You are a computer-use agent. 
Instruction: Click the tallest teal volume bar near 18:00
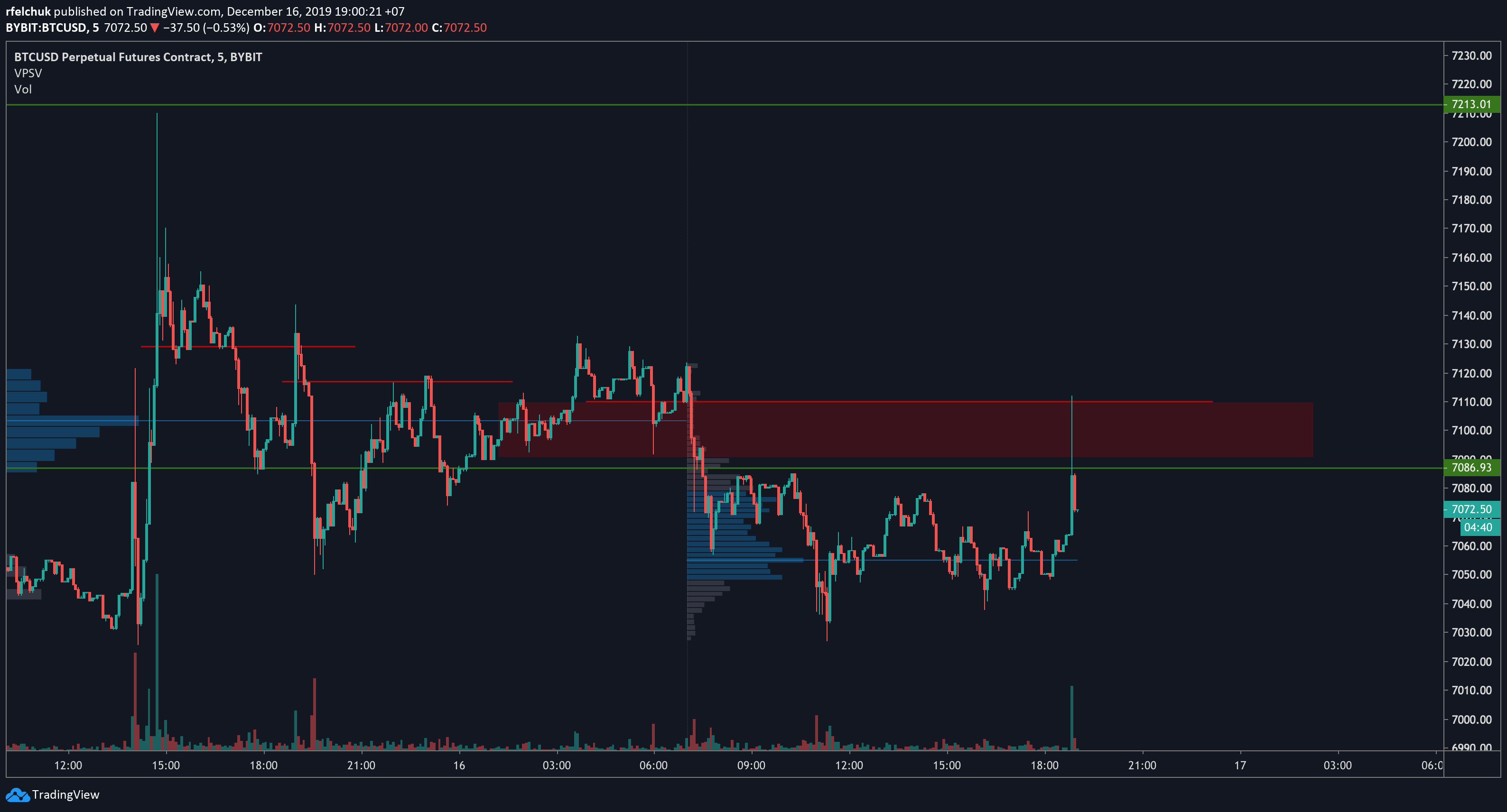coord(1072,718)
